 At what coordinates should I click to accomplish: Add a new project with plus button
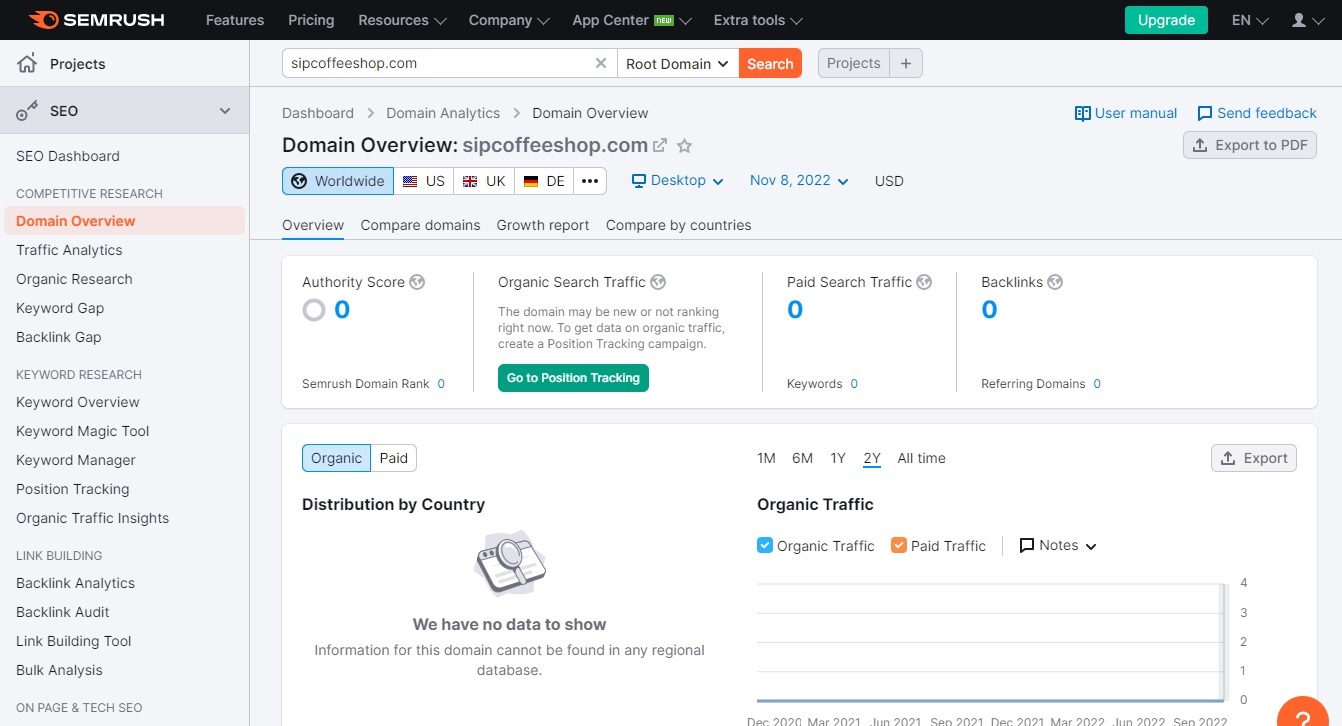coord(906,63)
